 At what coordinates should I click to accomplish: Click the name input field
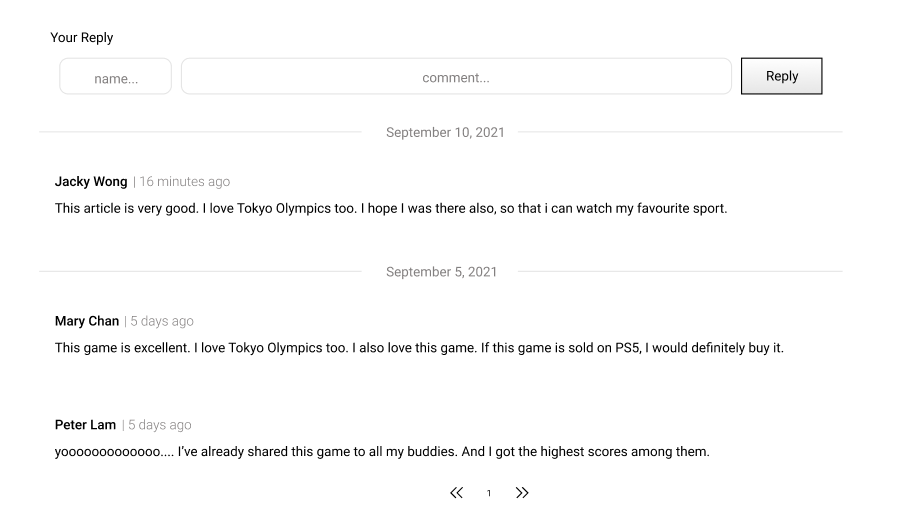pos(116,77)
